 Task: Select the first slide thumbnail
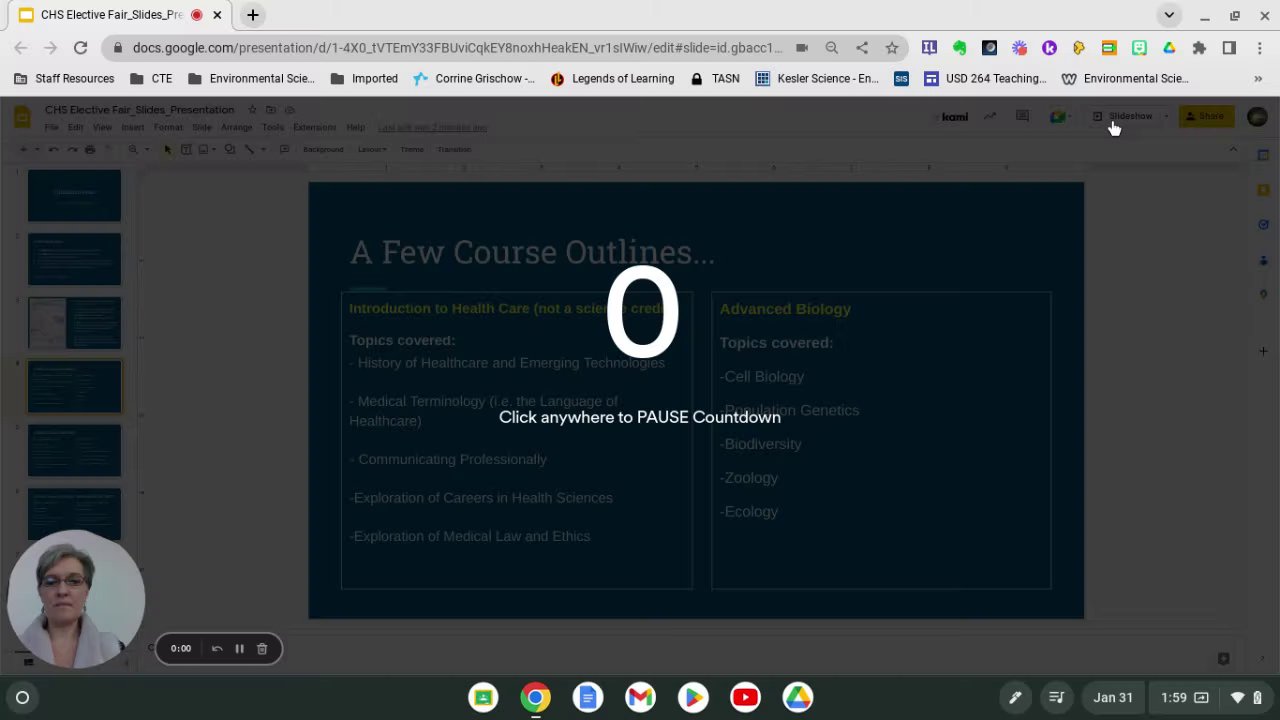pos(74,195)
